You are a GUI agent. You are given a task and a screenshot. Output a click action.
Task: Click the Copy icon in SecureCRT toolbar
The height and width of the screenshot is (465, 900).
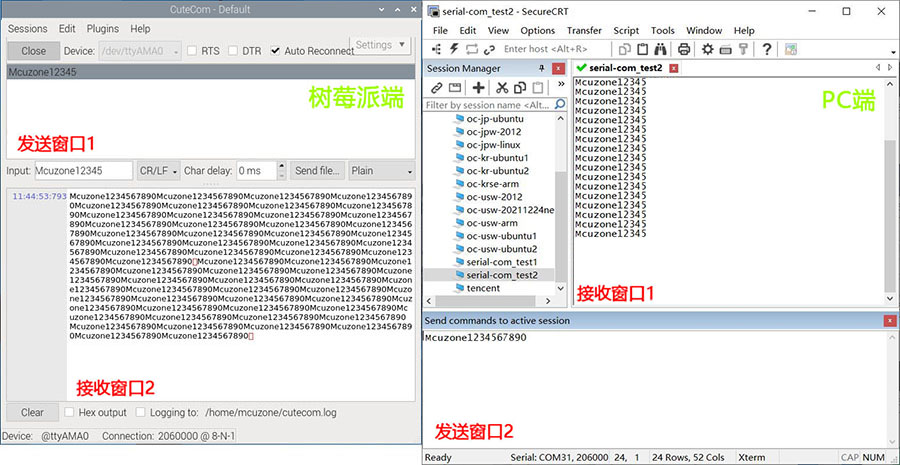coord(625,49)
